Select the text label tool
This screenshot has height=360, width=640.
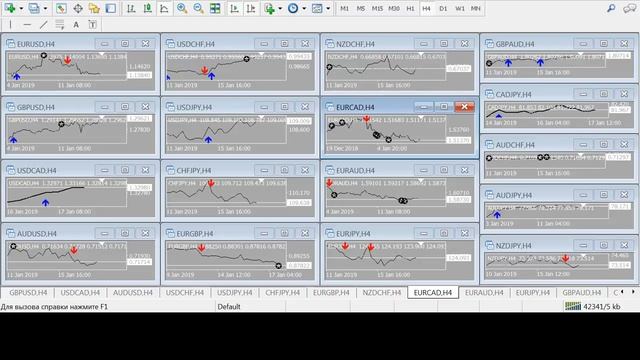point(93,25)
